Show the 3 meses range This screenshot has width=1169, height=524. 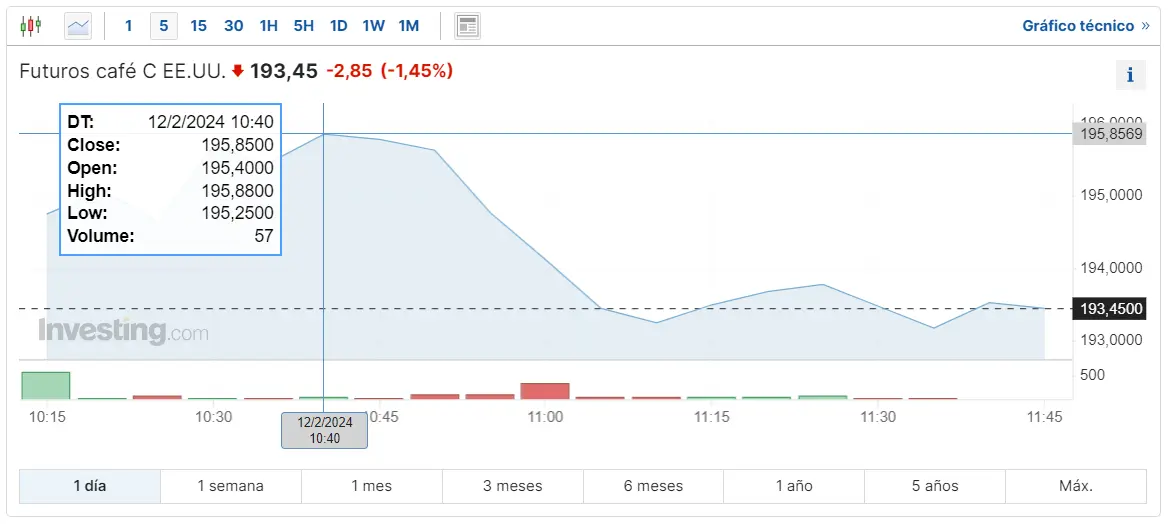[x=513, y=487]
